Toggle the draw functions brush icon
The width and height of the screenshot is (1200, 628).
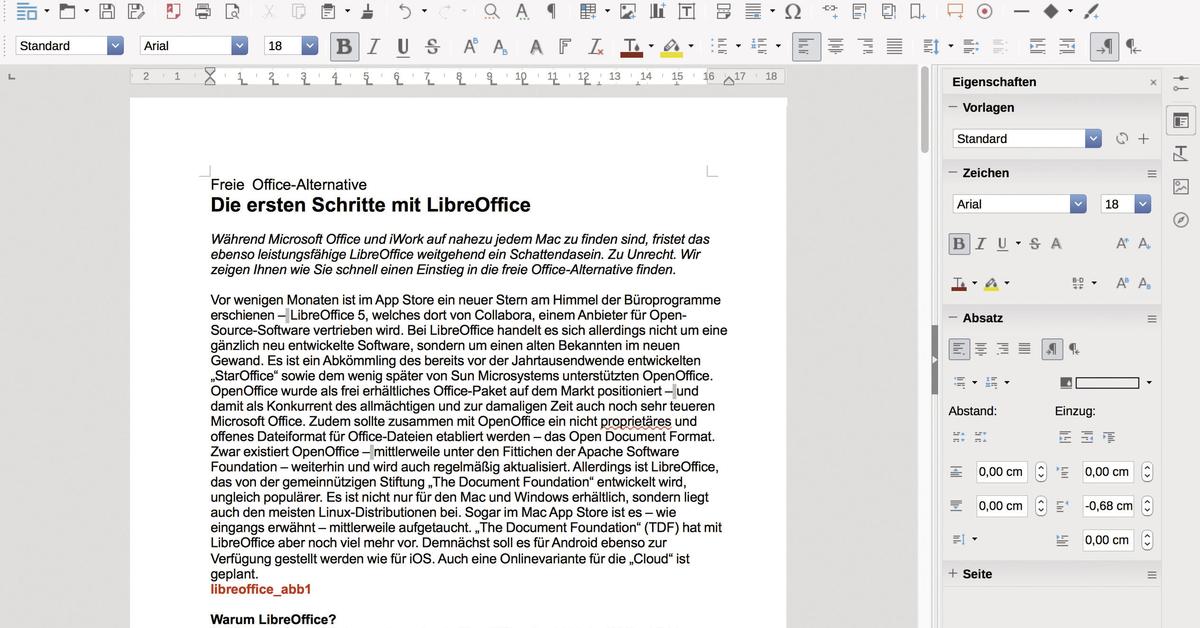[x=1092, y=12]
